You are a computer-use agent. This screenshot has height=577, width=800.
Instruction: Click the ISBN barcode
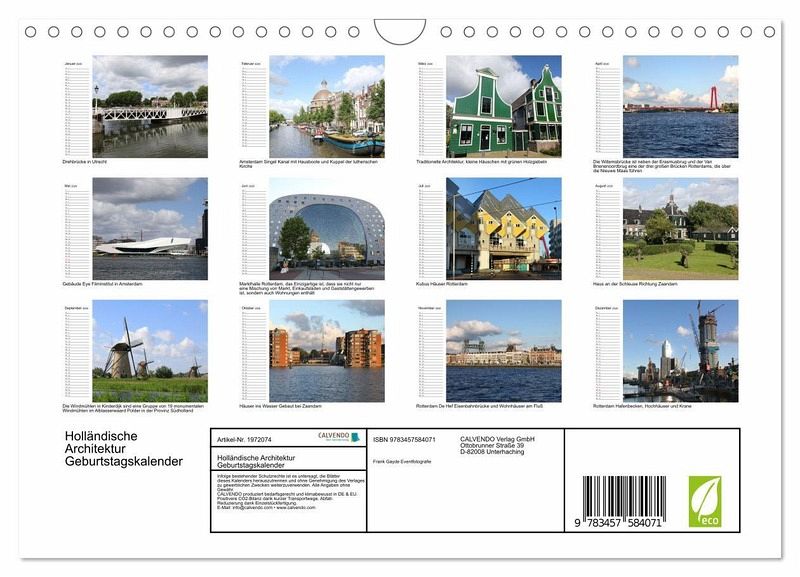[622, 501]
